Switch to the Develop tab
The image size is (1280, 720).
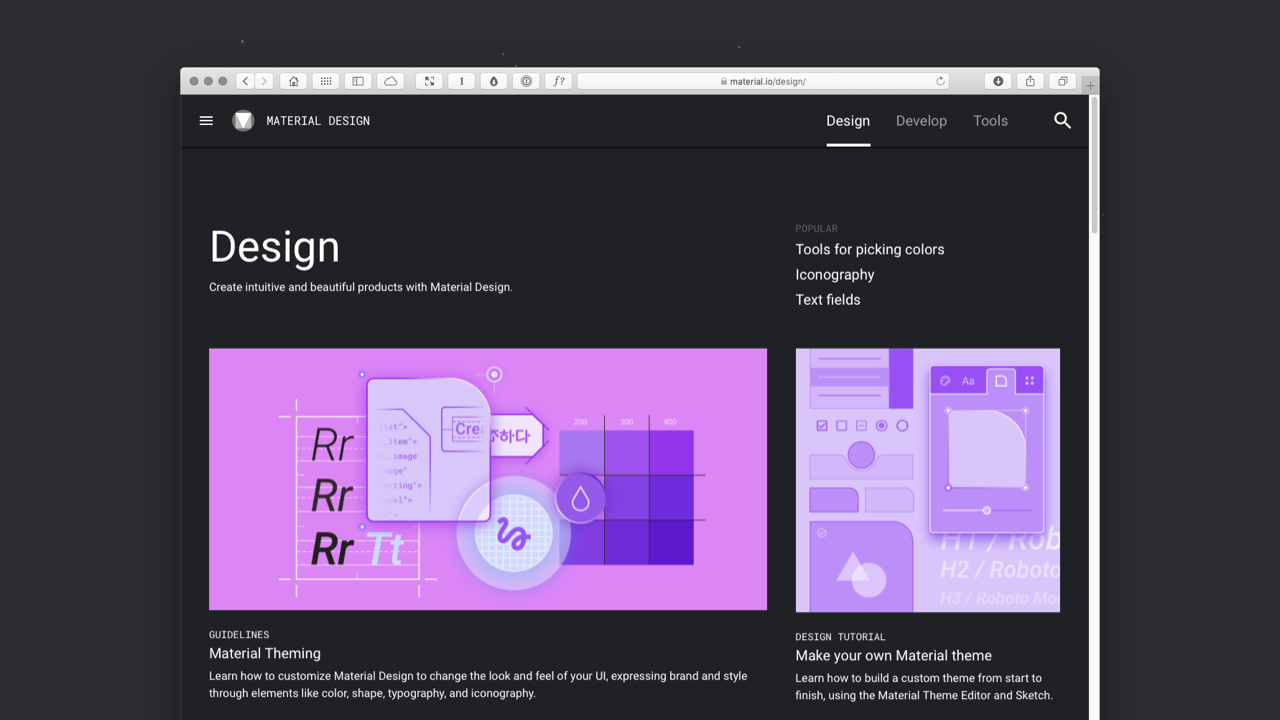click(x=921, y=121)
